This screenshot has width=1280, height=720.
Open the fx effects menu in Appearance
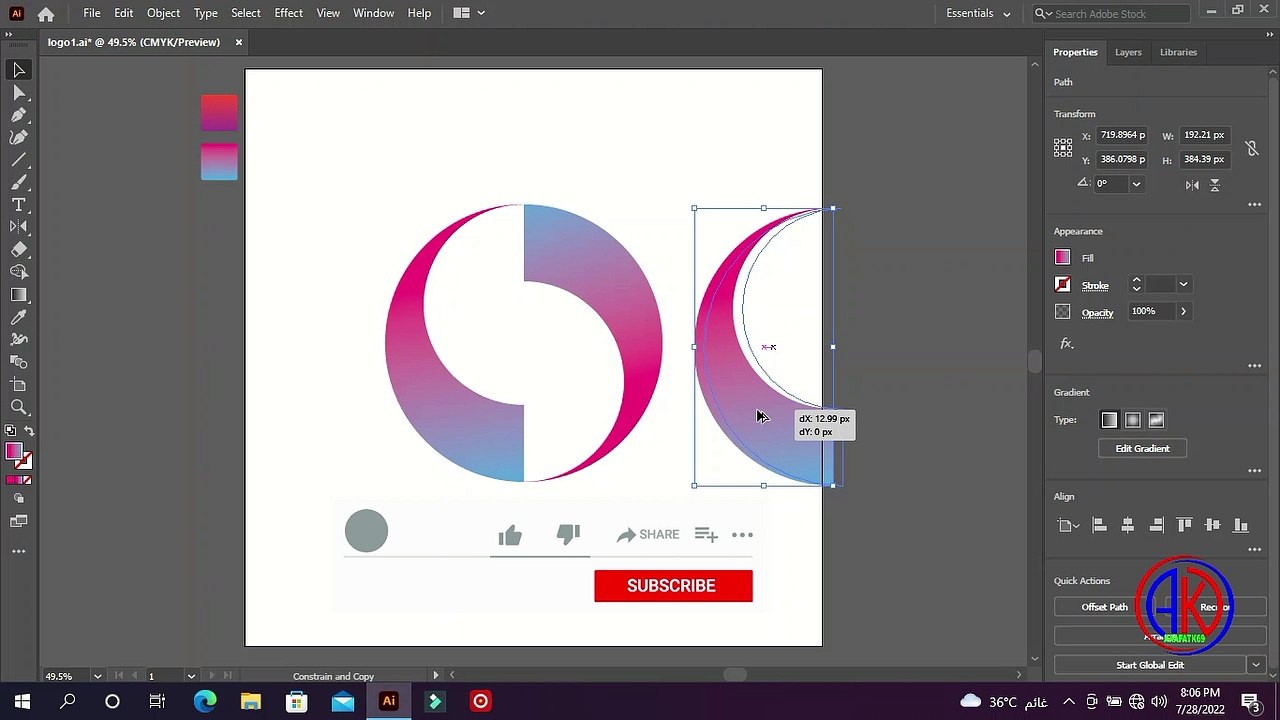(x=1067, y=344)
